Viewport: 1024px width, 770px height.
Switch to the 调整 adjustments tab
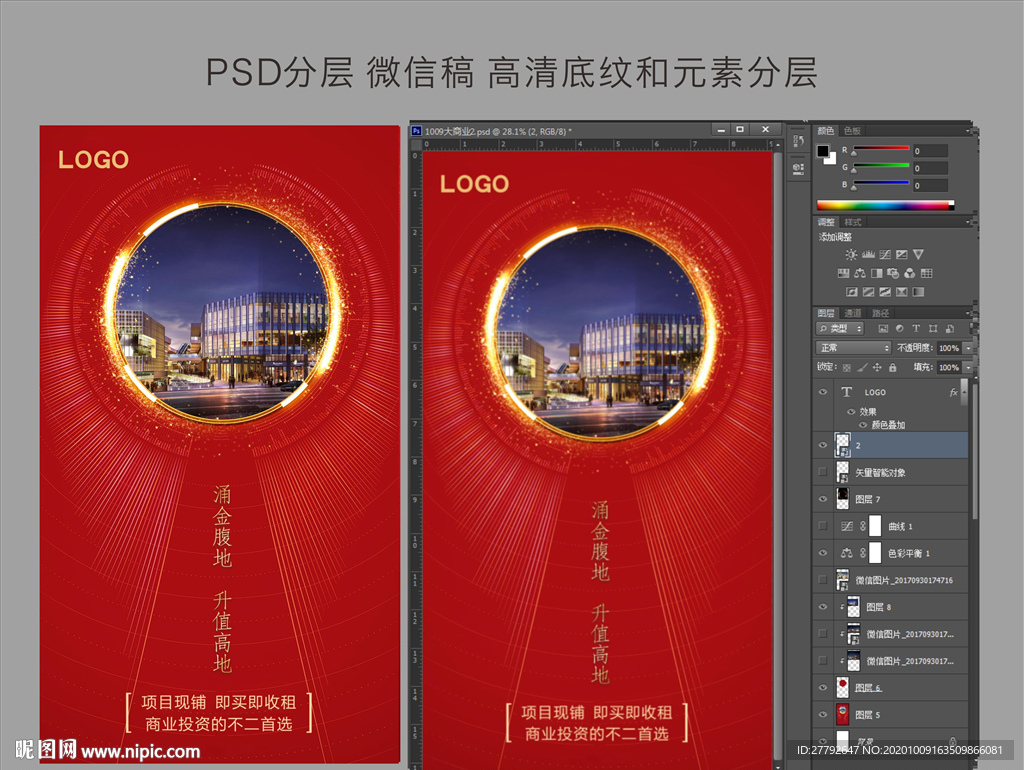click(x=826, y=223)
